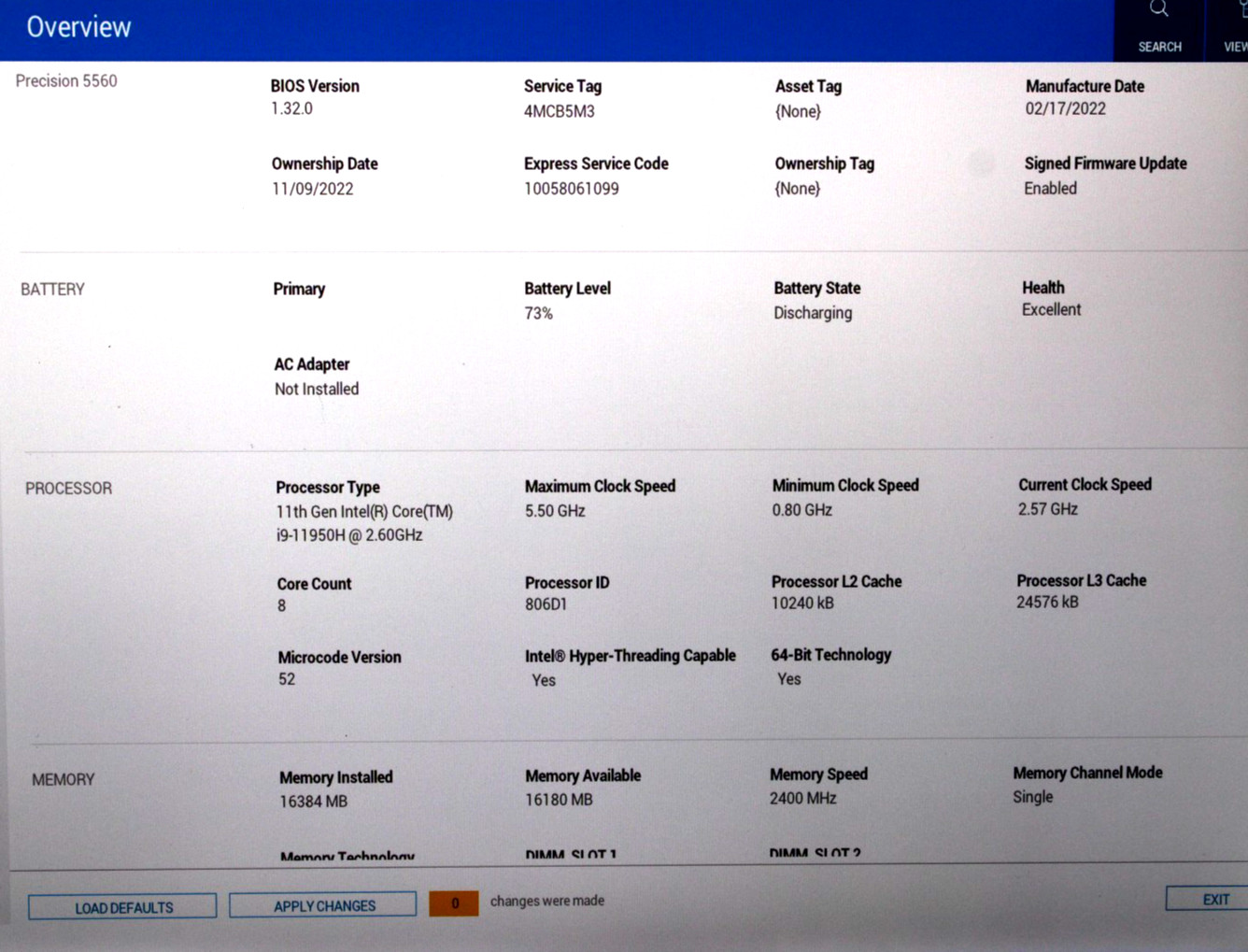Screen dimensions: 1248x952
Task: Open the Search magnifier icon
Action: tap(1159, 9)
